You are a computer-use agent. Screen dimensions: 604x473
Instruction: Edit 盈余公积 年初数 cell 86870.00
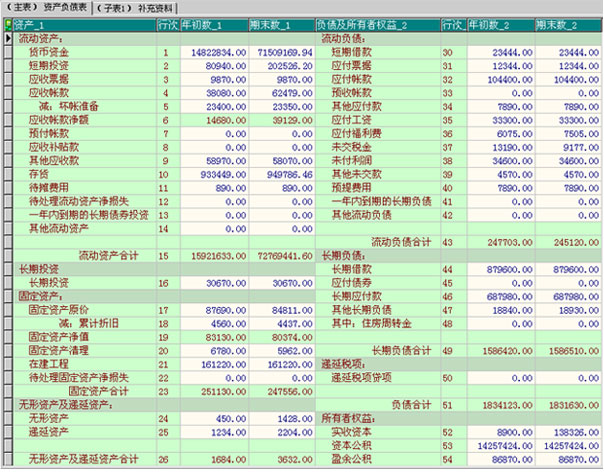click(x=501, y=459)
